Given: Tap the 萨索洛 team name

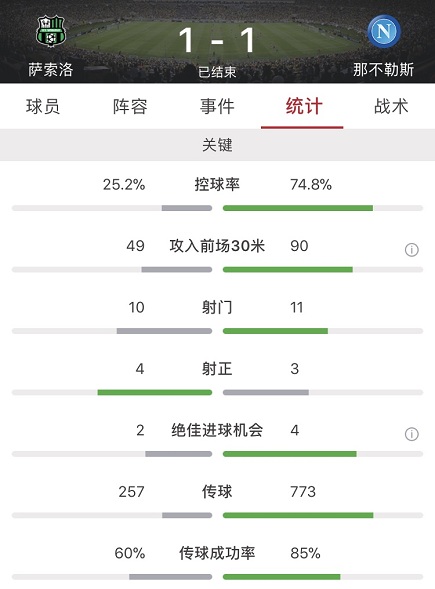Looking at the screenshot, I should click(51, 70).
